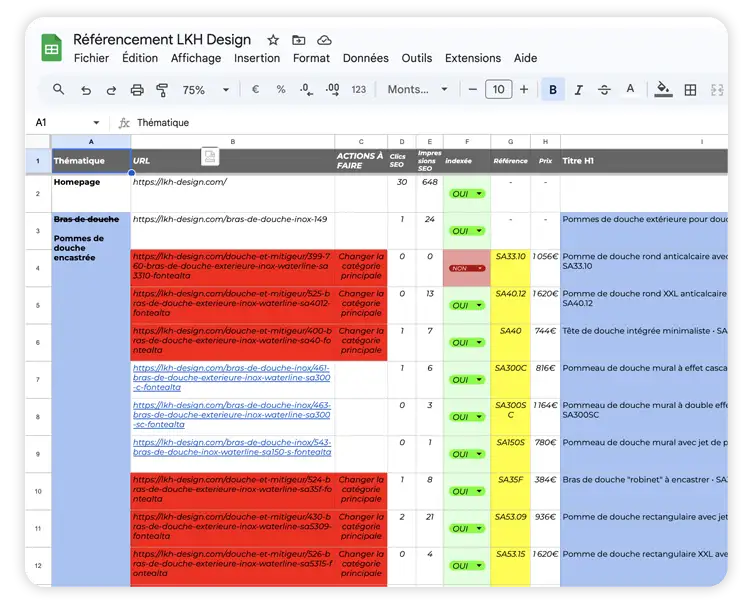The width and height of the screenshot is (750, 600).
Task: Open more number formats 123
Action: pyautogui.click(x=359, y=89)
